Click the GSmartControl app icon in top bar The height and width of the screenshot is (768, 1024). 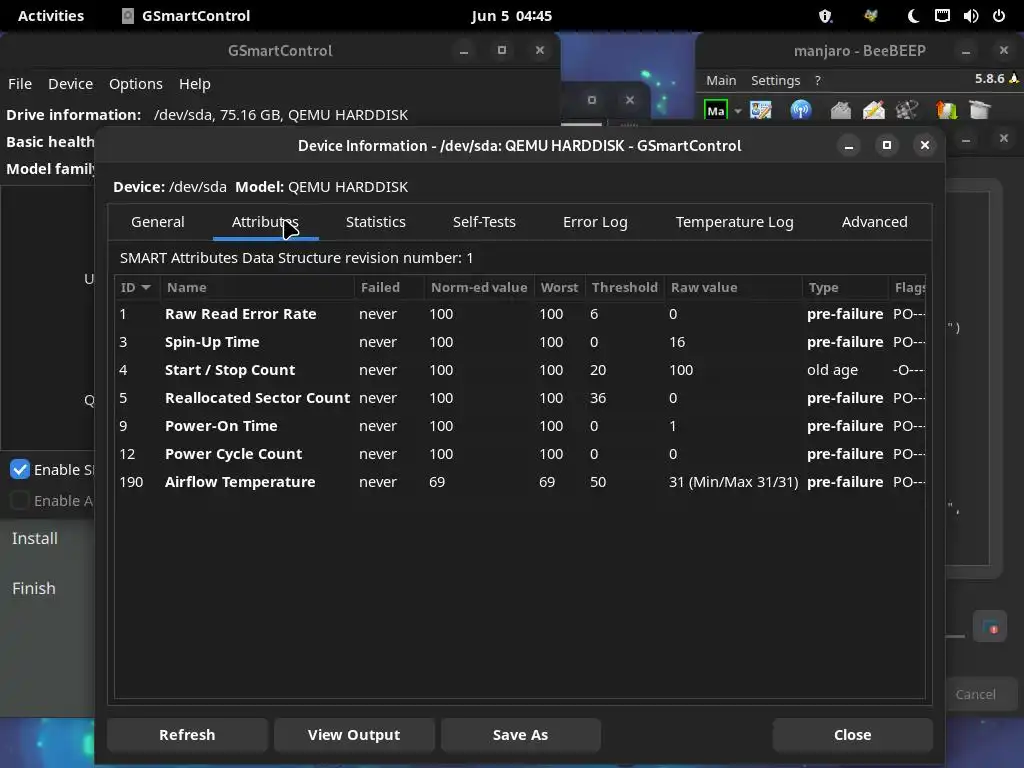[128, 16]
